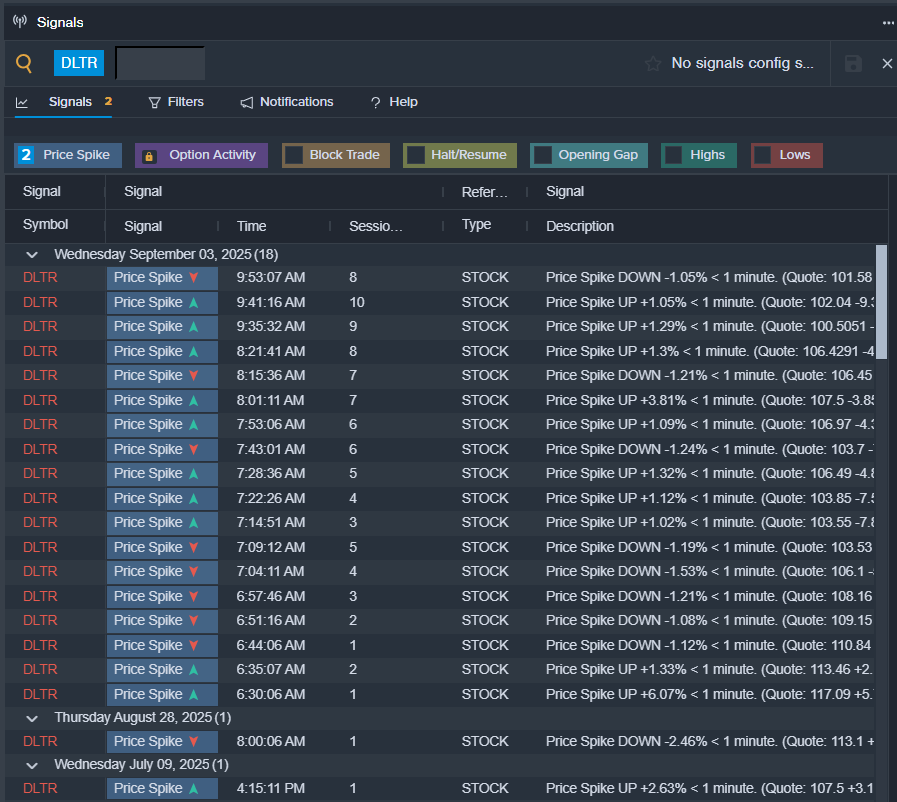Click the up arrow in the 9:35:32 AM row
The width and height of the screenshot is (897, 802).
tap(194, 327)
